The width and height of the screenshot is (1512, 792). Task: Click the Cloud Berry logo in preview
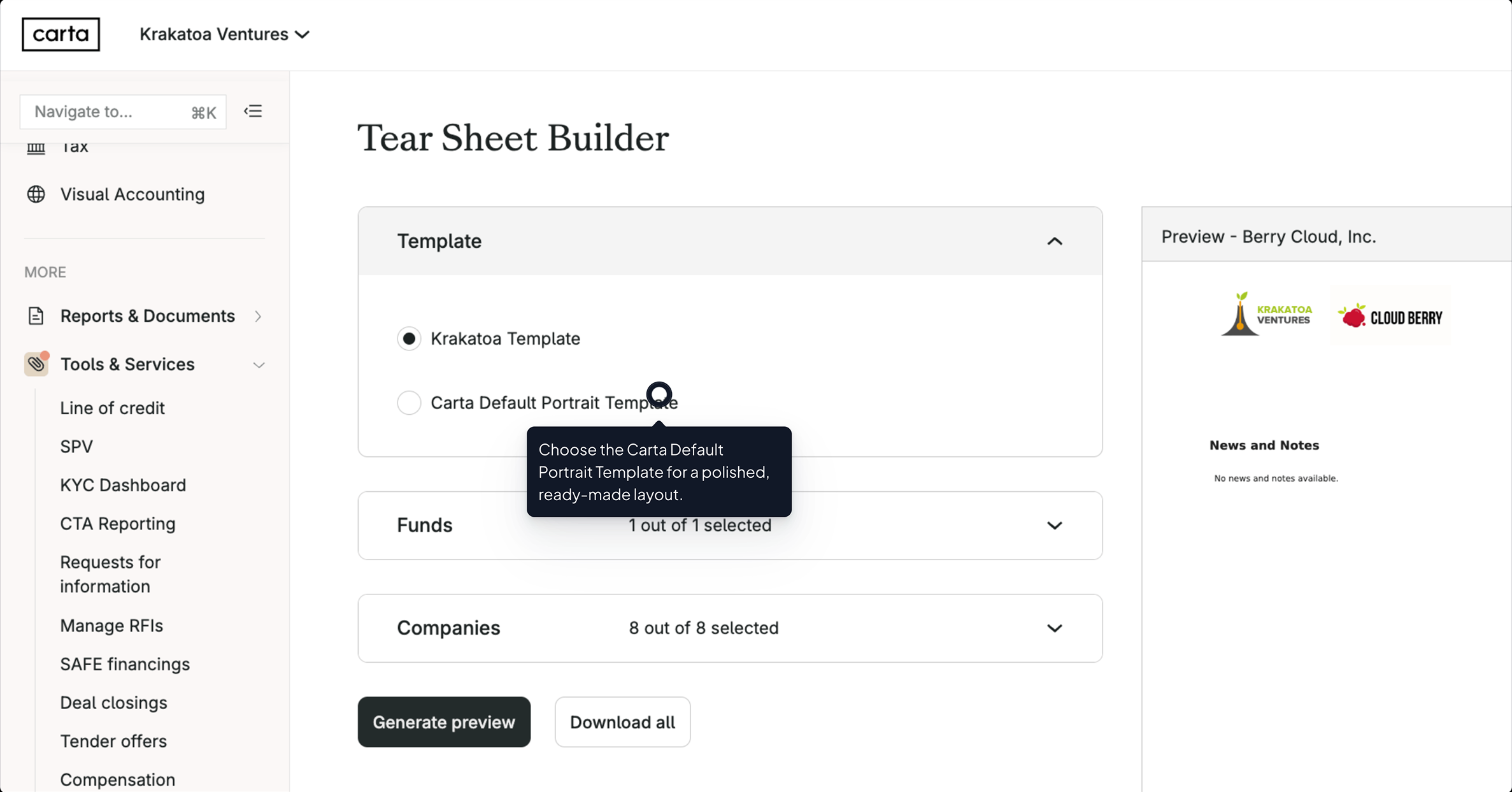point(1390,315)
